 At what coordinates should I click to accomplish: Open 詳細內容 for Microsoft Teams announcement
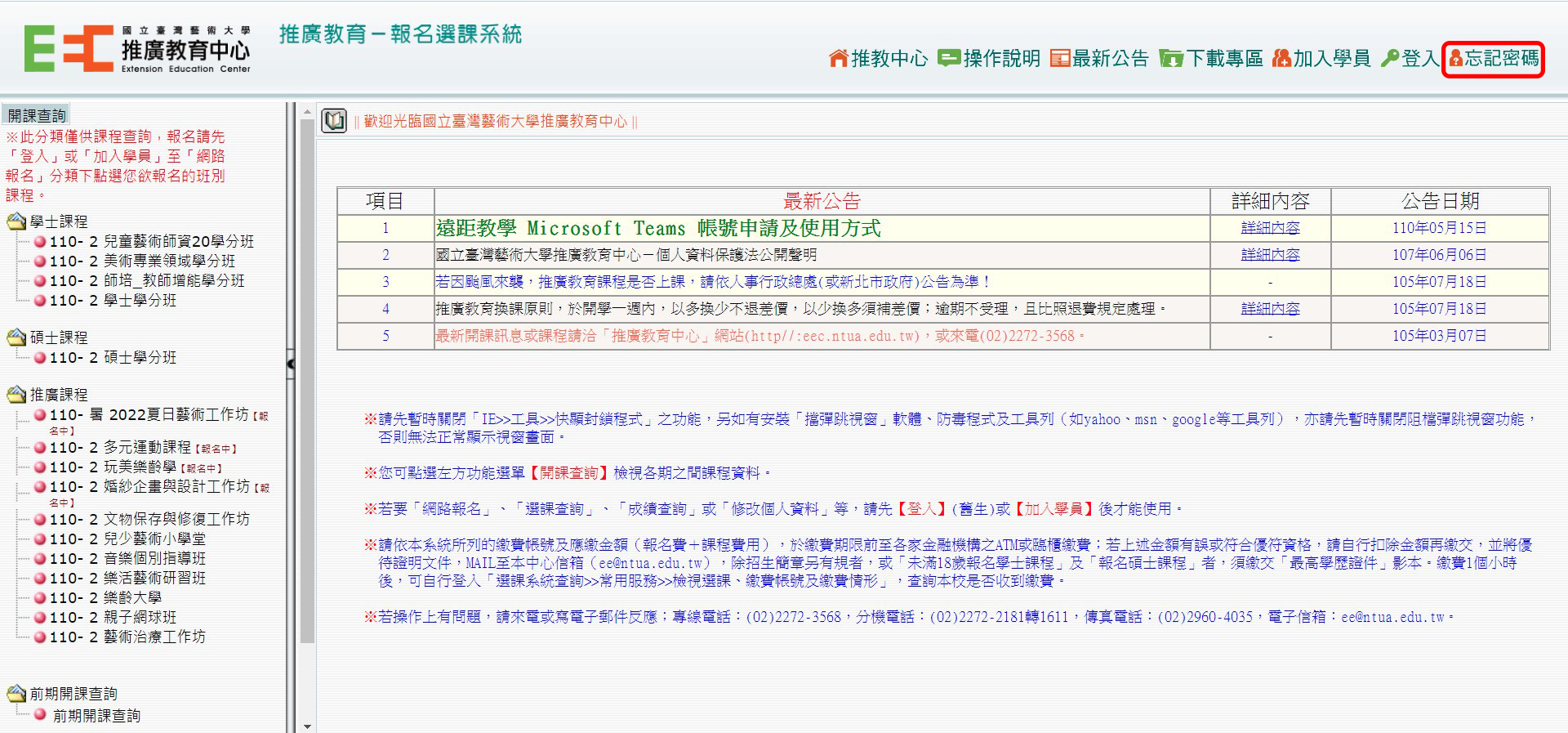[x=1270, y=228]
